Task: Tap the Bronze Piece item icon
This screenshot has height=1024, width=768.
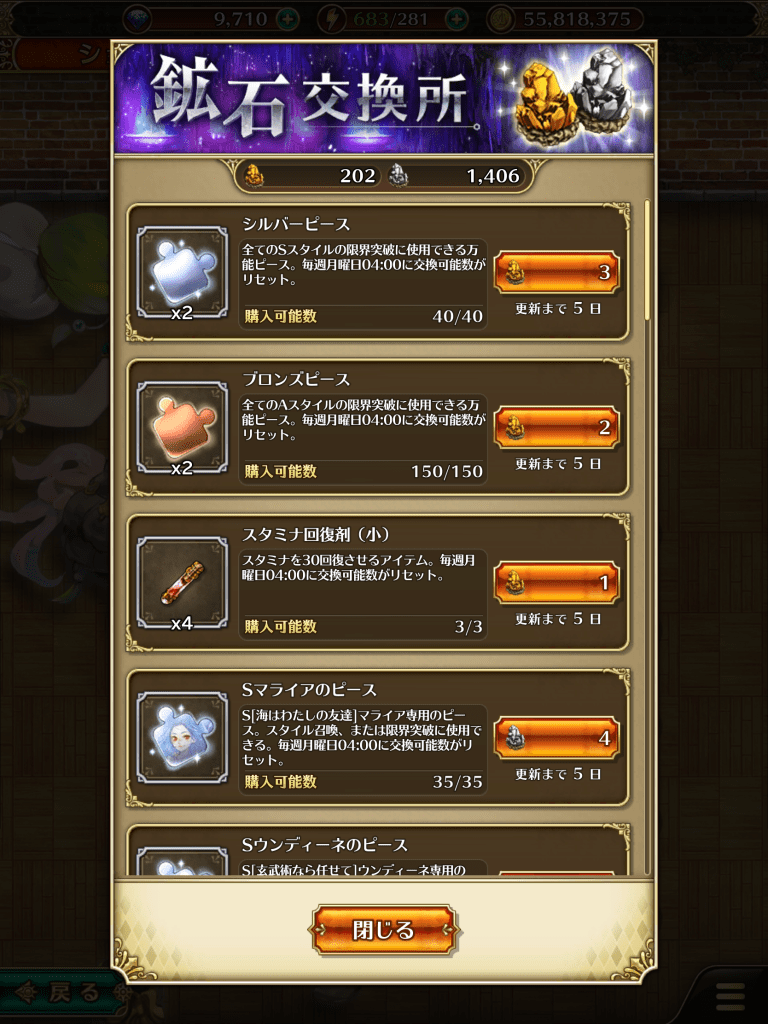Action: (x=182, y=427)
